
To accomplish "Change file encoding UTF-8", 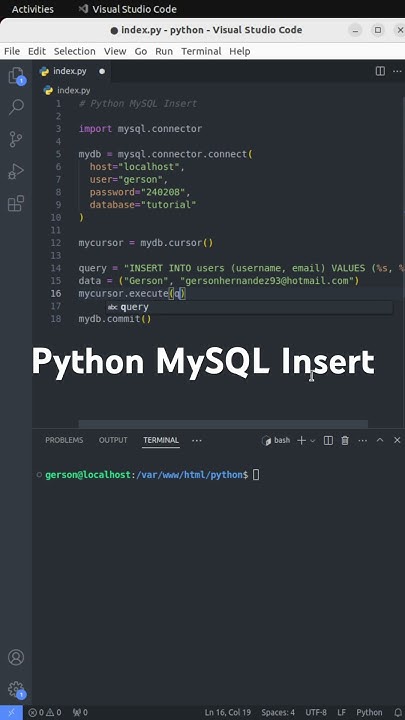I will pos(315,712).
